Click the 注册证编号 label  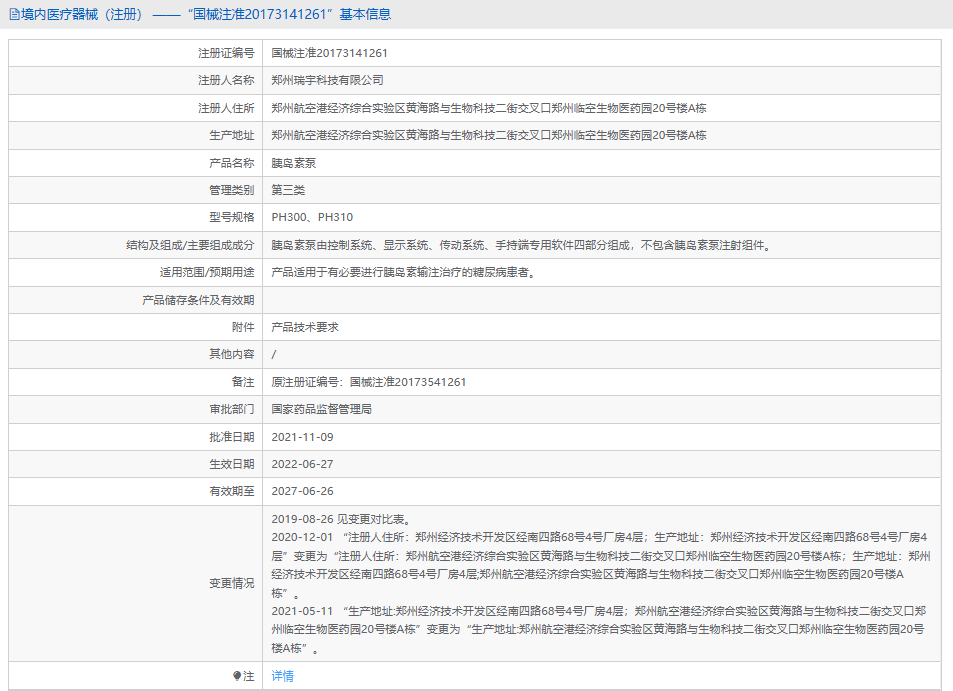click(226, 53)
